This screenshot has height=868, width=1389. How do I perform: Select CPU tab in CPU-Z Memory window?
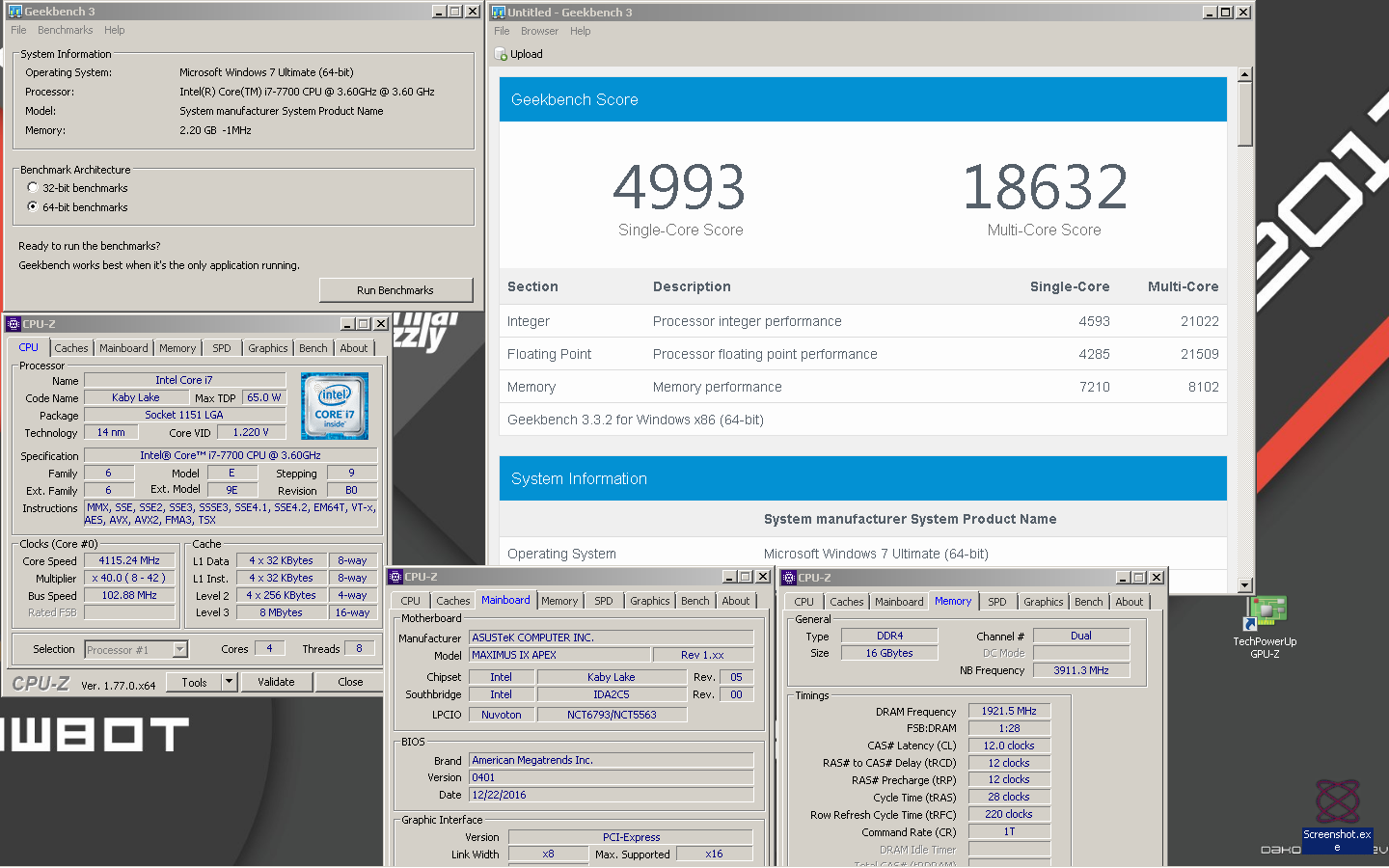point(804,602)
